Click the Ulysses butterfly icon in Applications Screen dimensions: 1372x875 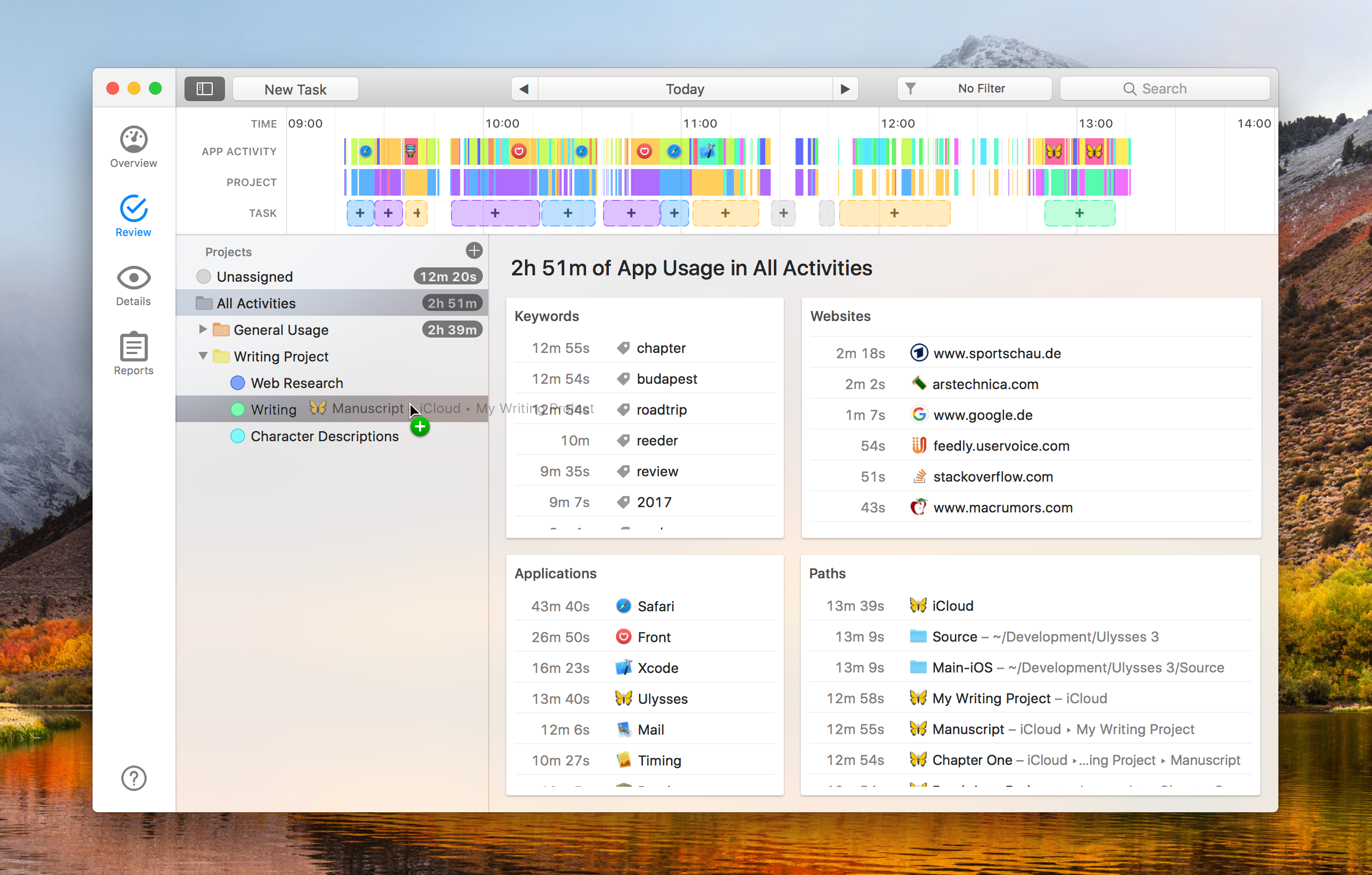pos(623,698)
